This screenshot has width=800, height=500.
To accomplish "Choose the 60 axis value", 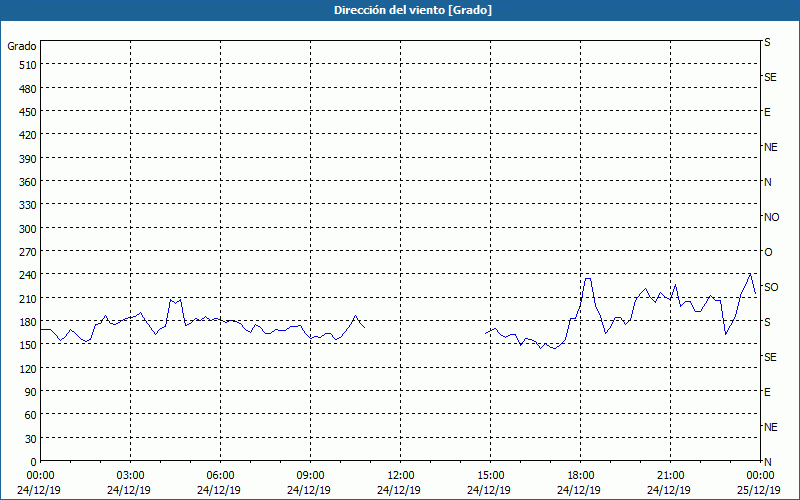I will pos(31,415).
